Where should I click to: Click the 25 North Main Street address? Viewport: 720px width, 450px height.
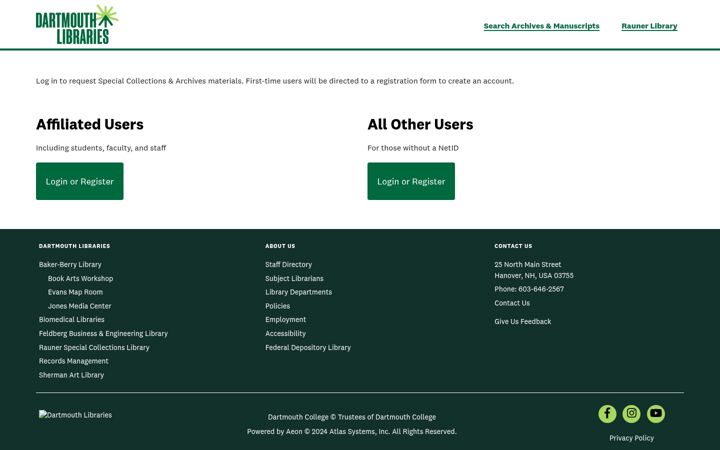[528, 264]
